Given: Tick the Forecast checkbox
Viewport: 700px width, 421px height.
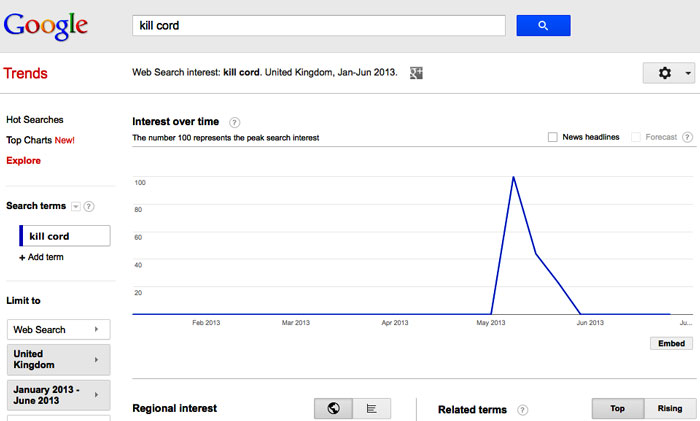Looking at the screenshot, I should [636, 137].
